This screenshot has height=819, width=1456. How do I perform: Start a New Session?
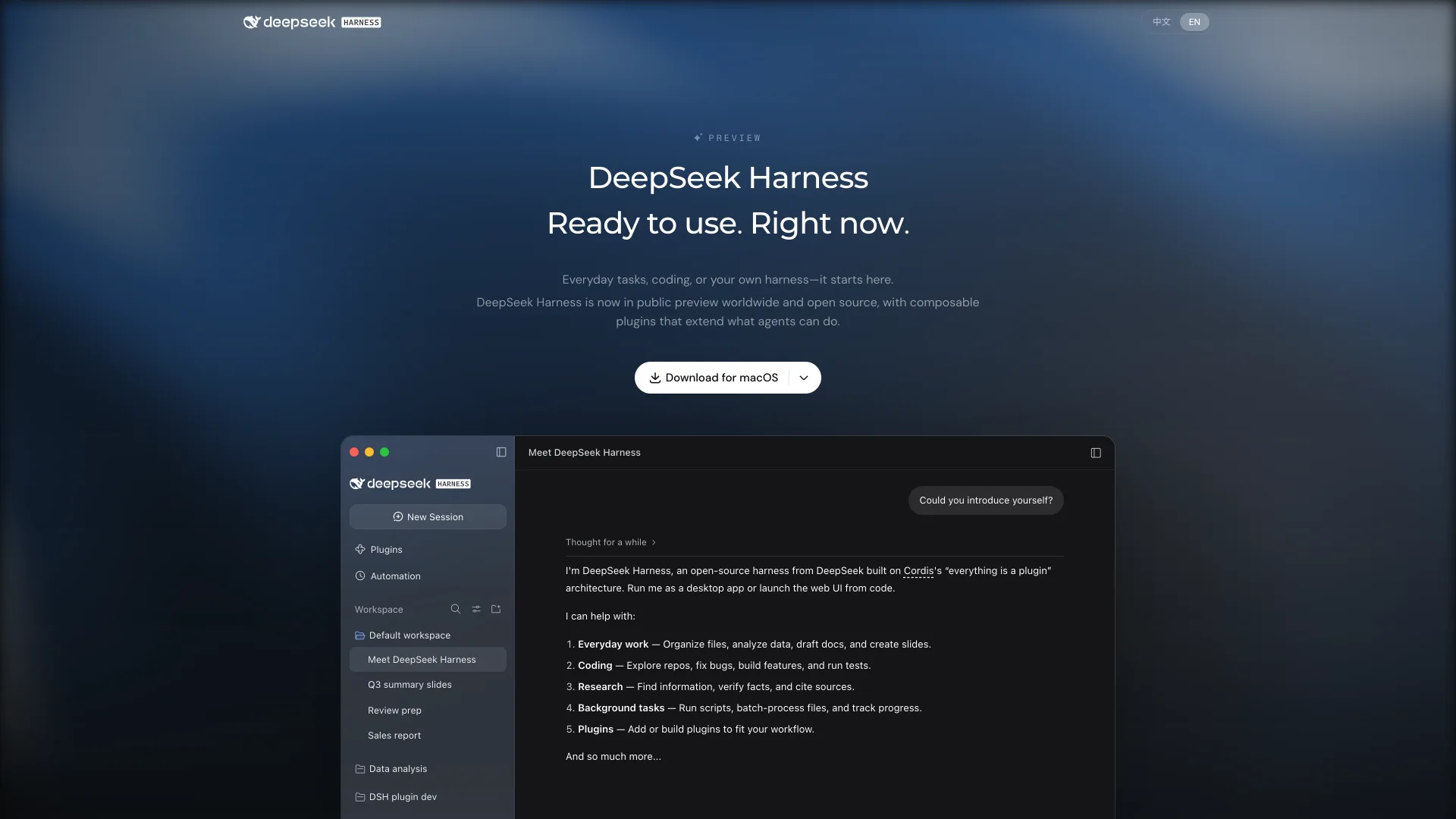pyautogui.click(x=428, y=517)
